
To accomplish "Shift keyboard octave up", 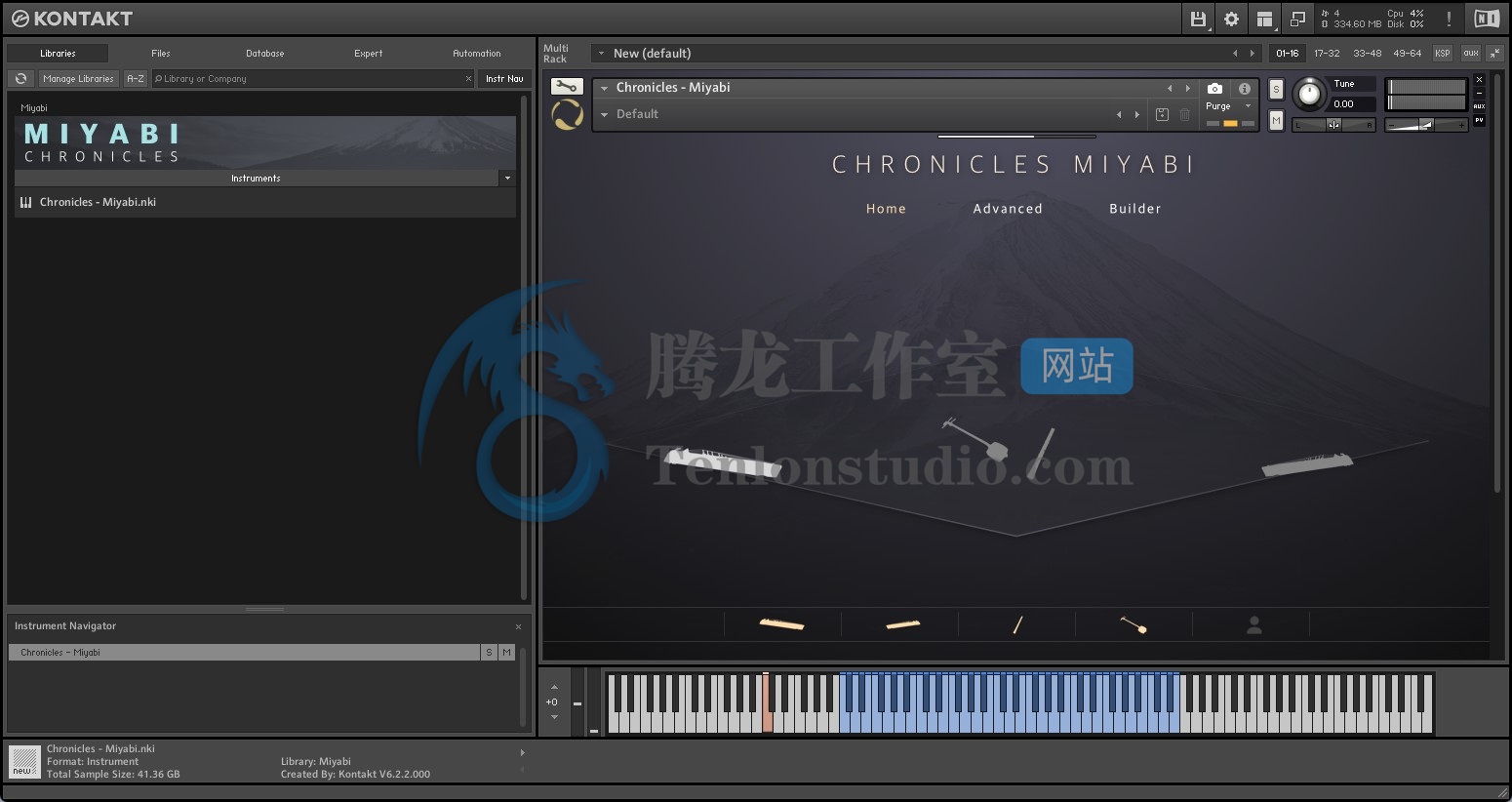I will click(x=554, y=687).
